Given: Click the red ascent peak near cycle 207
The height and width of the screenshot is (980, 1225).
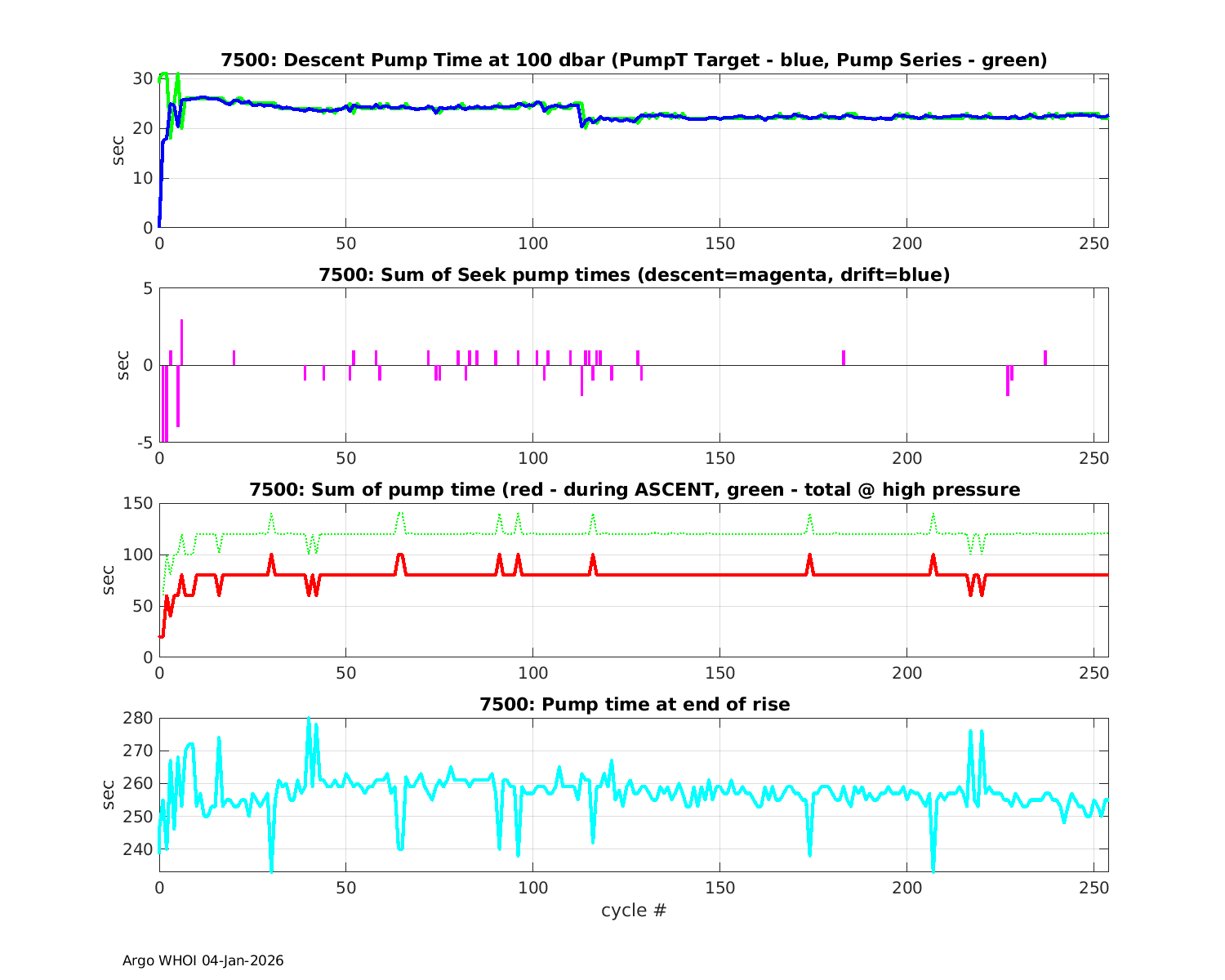Looking at the screenshot, I should 933,558.
